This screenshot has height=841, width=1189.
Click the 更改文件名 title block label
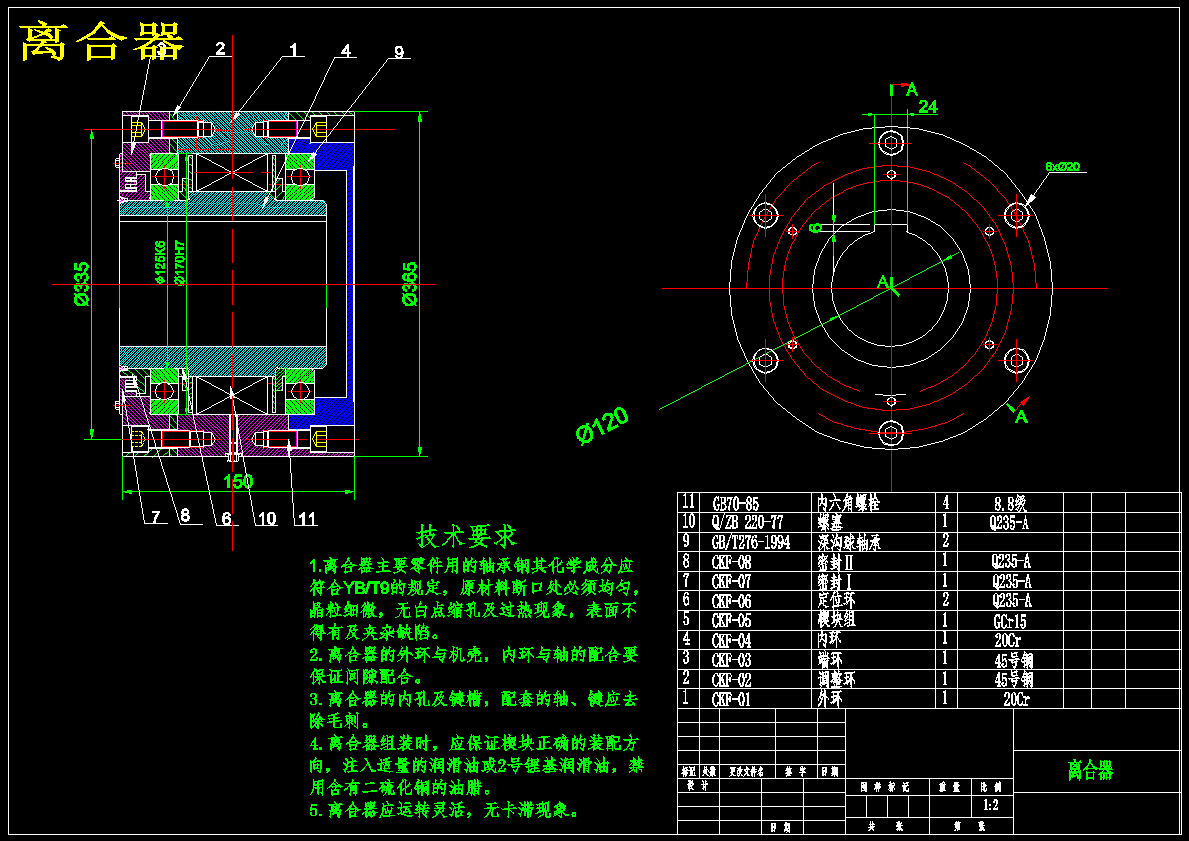click(x=746, y=771)
